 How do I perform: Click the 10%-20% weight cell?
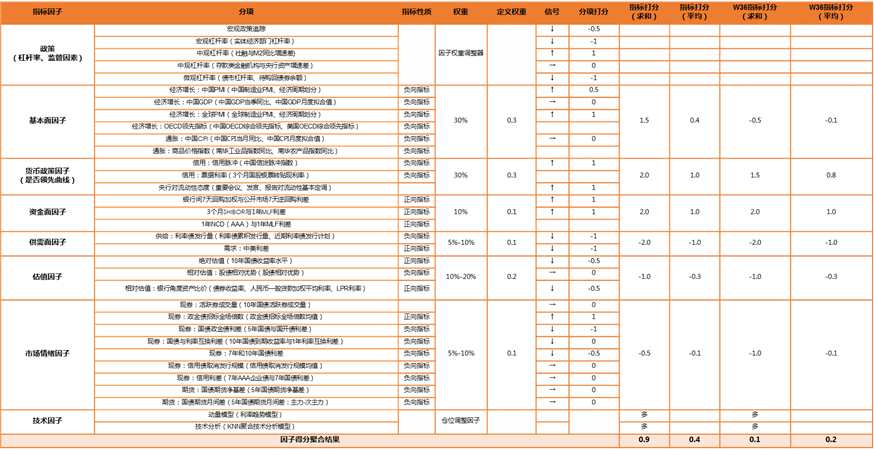pos(460,277)
